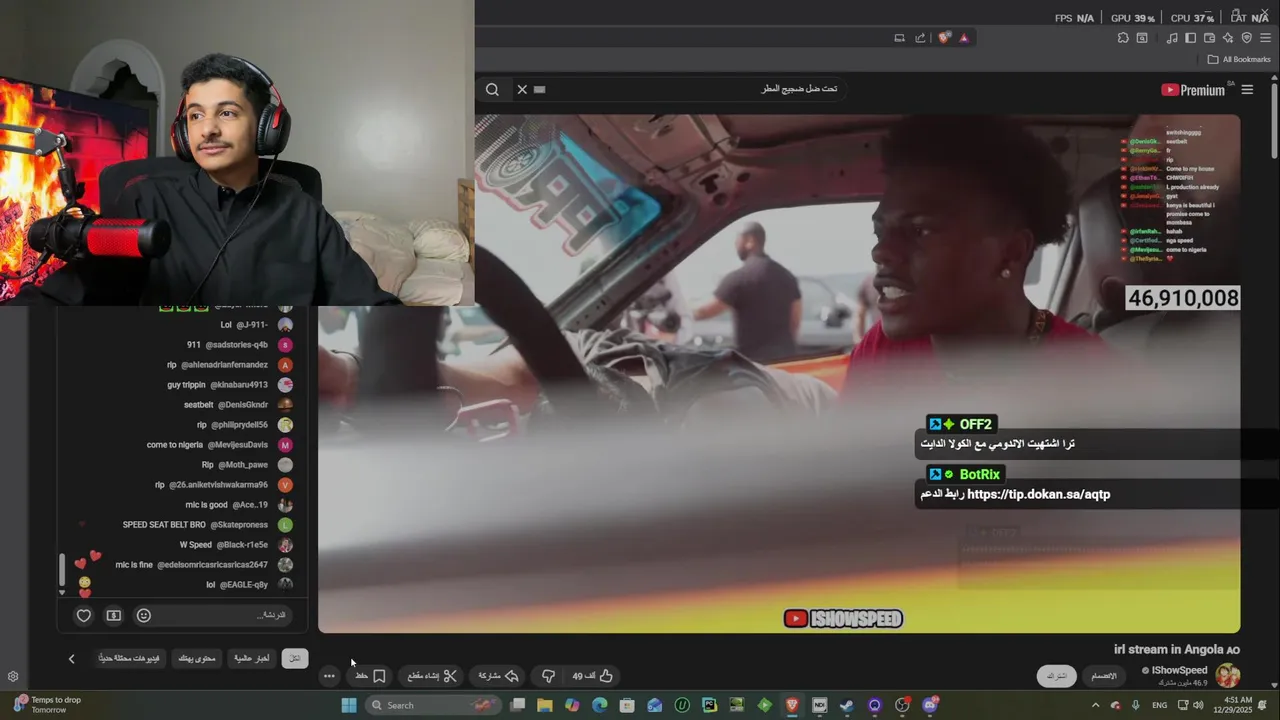Open the Windows Start button
Viewport: 1280px width, 720px height.
coord(349,705)
